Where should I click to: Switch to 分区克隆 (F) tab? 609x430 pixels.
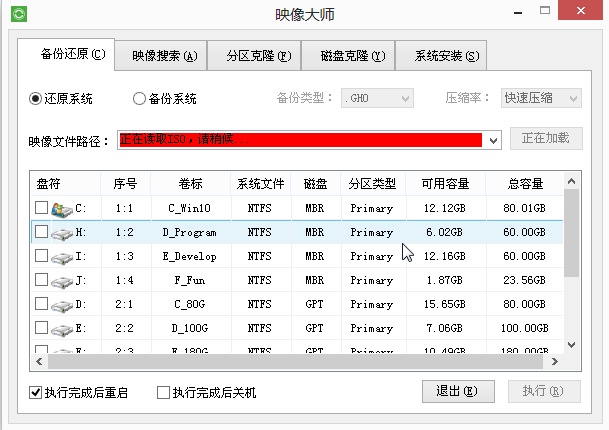point(254,56)
